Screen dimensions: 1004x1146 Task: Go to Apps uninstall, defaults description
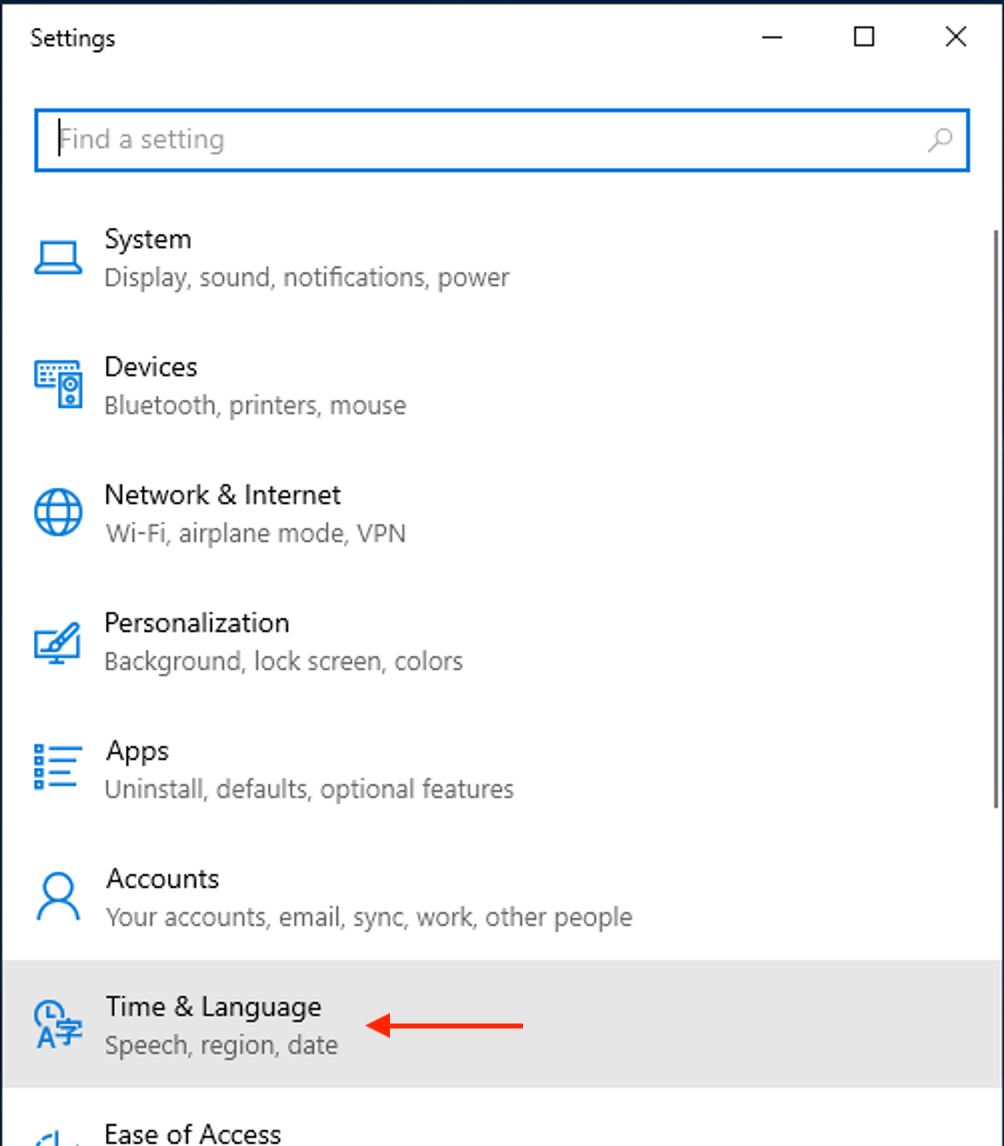click(x=310, y=789)
